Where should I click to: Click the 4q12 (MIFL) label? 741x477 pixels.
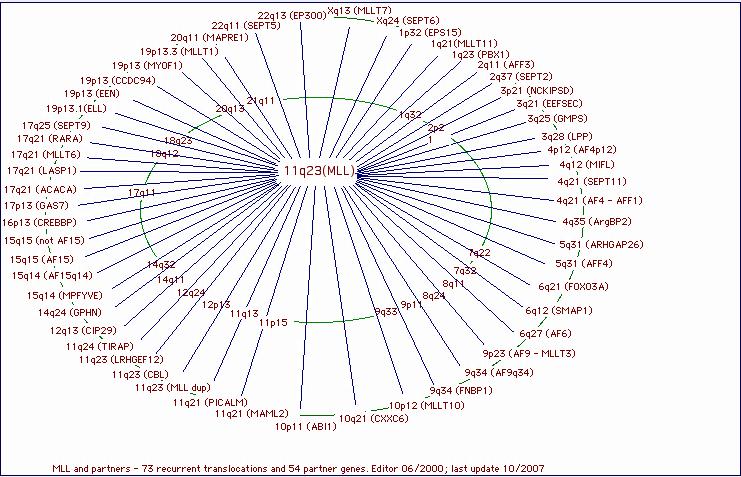point(587,165)
